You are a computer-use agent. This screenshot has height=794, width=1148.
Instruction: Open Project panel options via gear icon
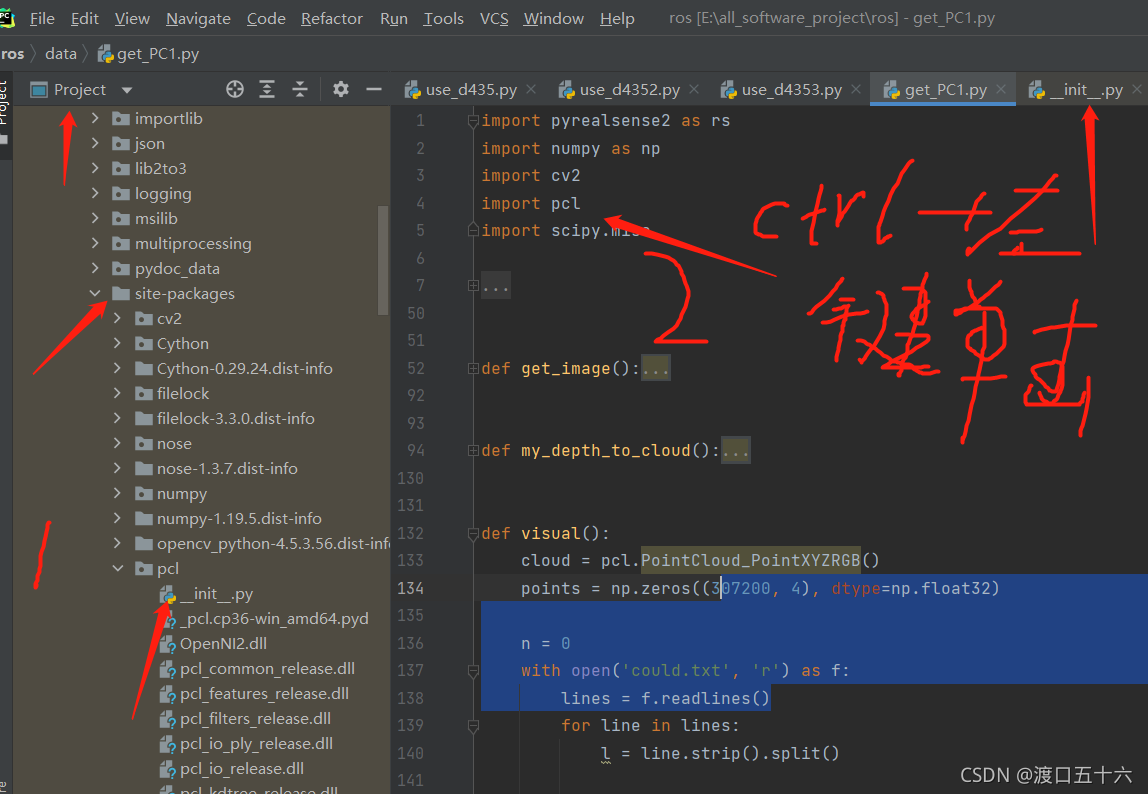(x=340, y=89)
